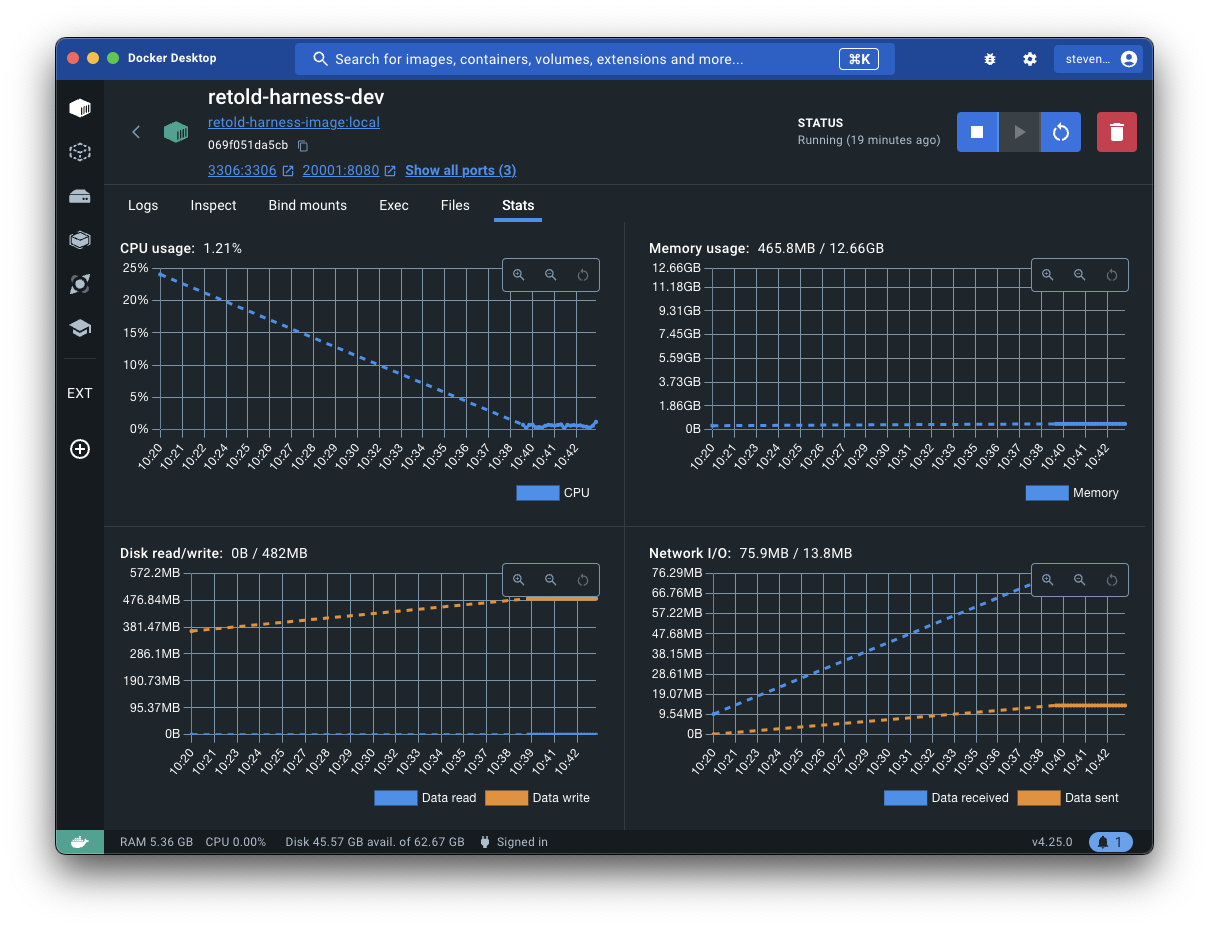Toggle the Data received legend swatch
The width and height of the screenshot is (1209, 928).
[905, 798]
